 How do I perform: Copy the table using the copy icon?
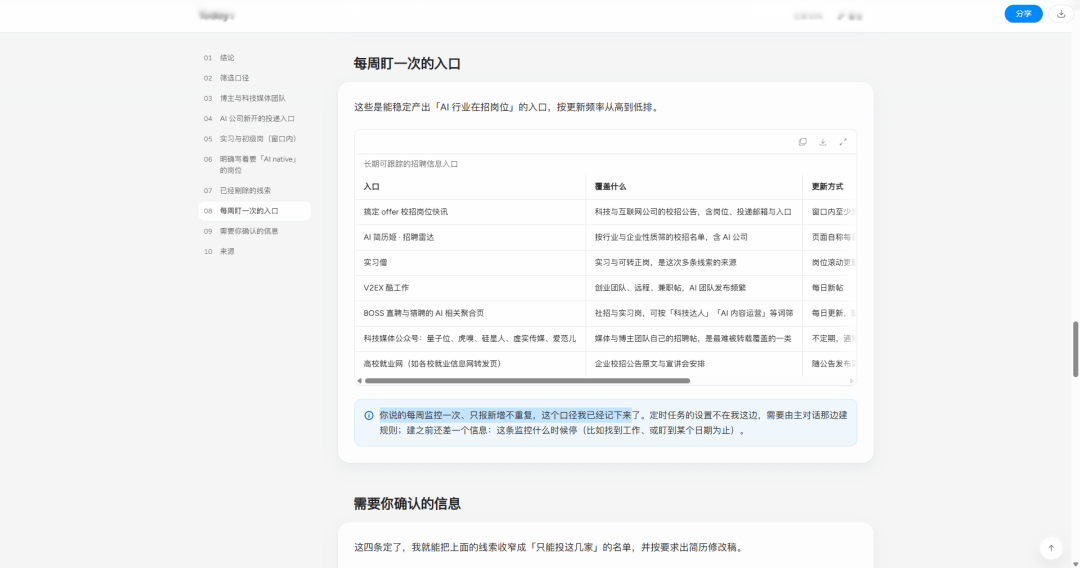click(x=802, y=142)
